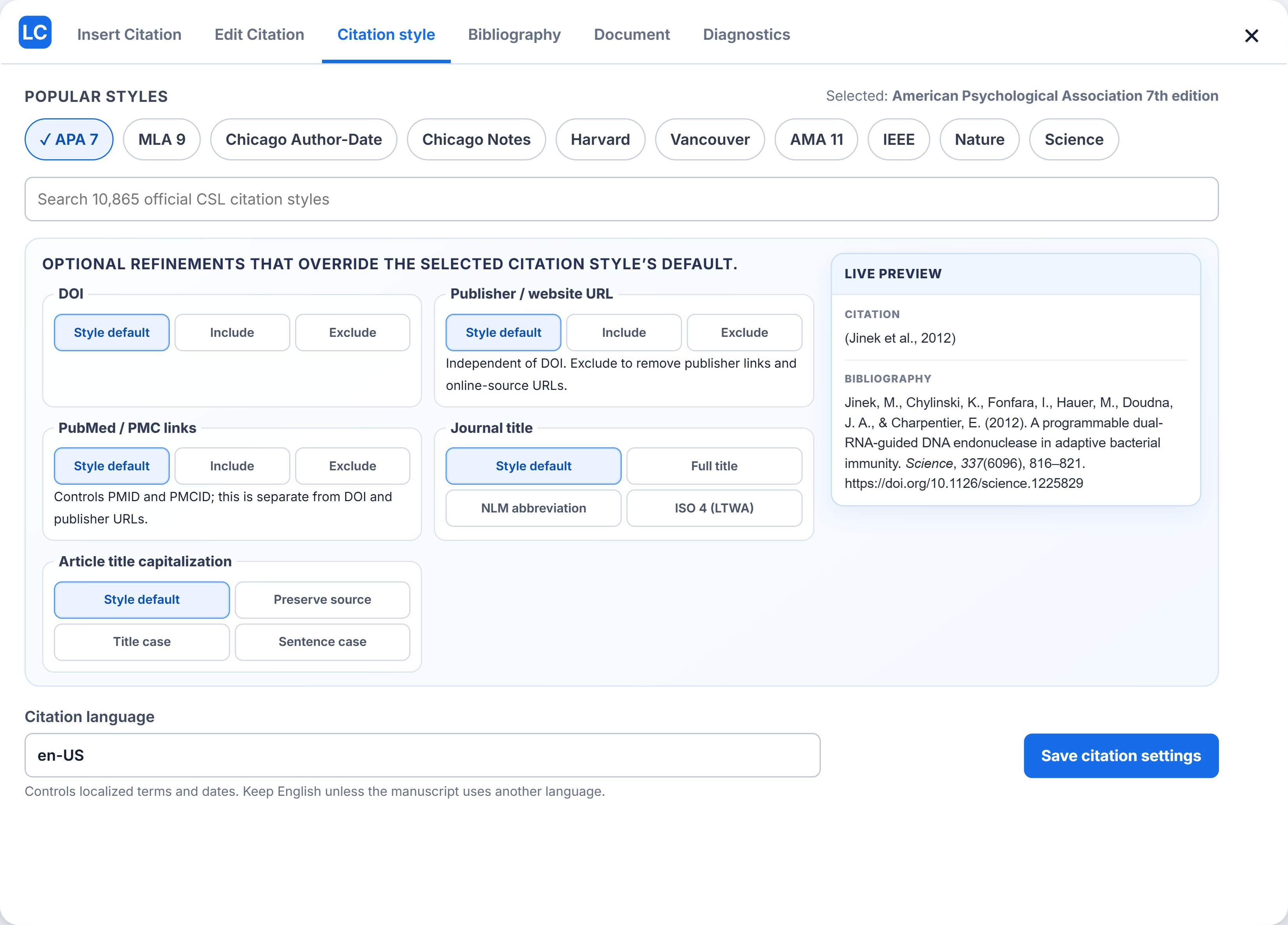Include PubMed / PMC links
1288x925 pixels.
[x=232, y=466]
